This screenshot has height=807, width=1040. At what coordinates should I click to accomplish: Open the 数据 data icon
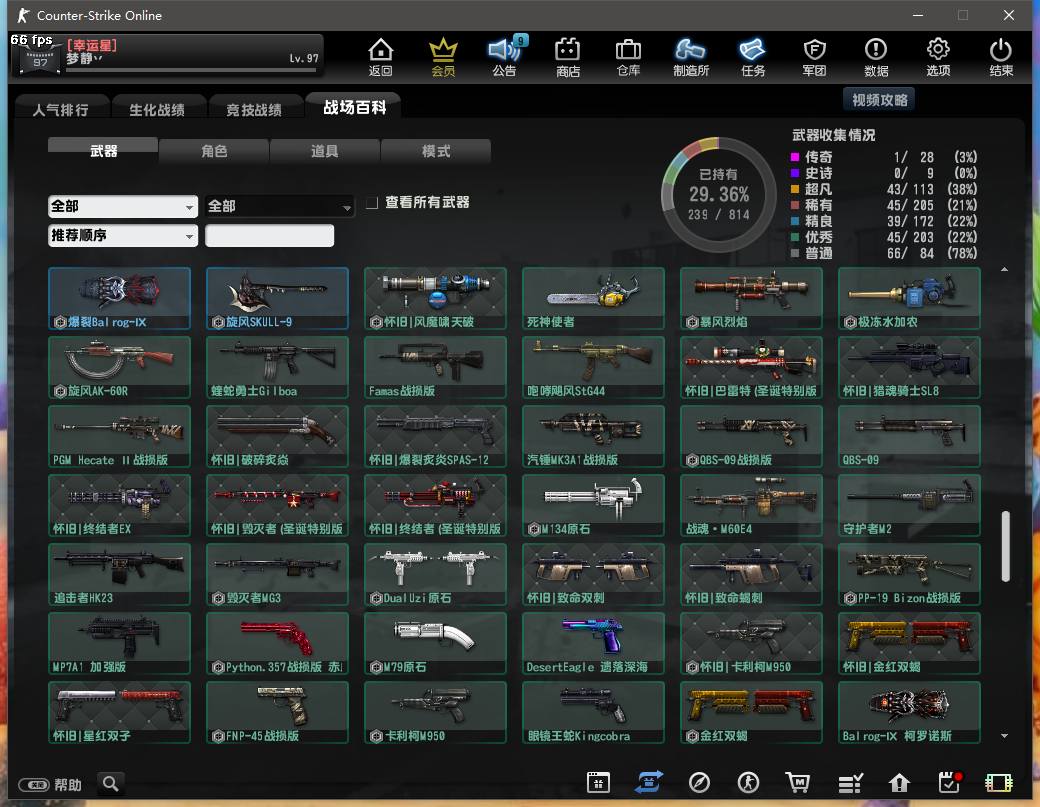tap(876, 57)
